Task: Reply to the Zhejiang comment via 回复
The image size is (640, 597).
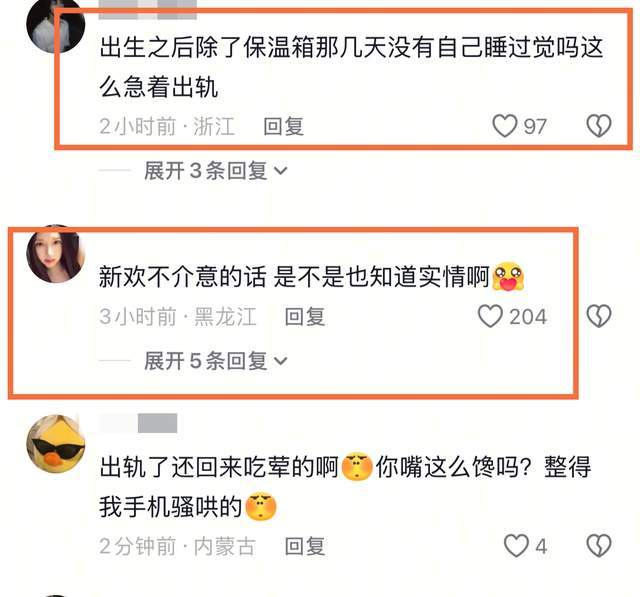Action: click(x=283, y=126)
